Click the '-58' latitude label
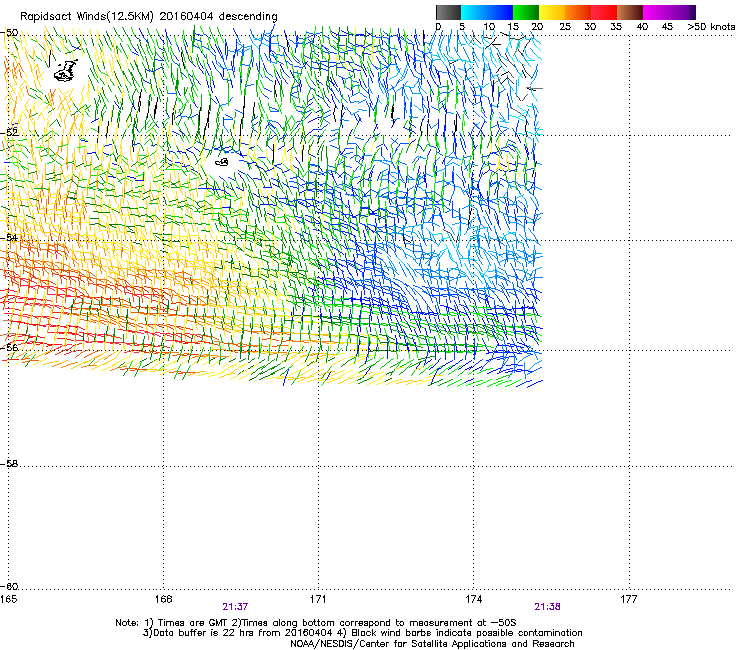The height and width of the screenshot is (650, 740). click(9, 464)
